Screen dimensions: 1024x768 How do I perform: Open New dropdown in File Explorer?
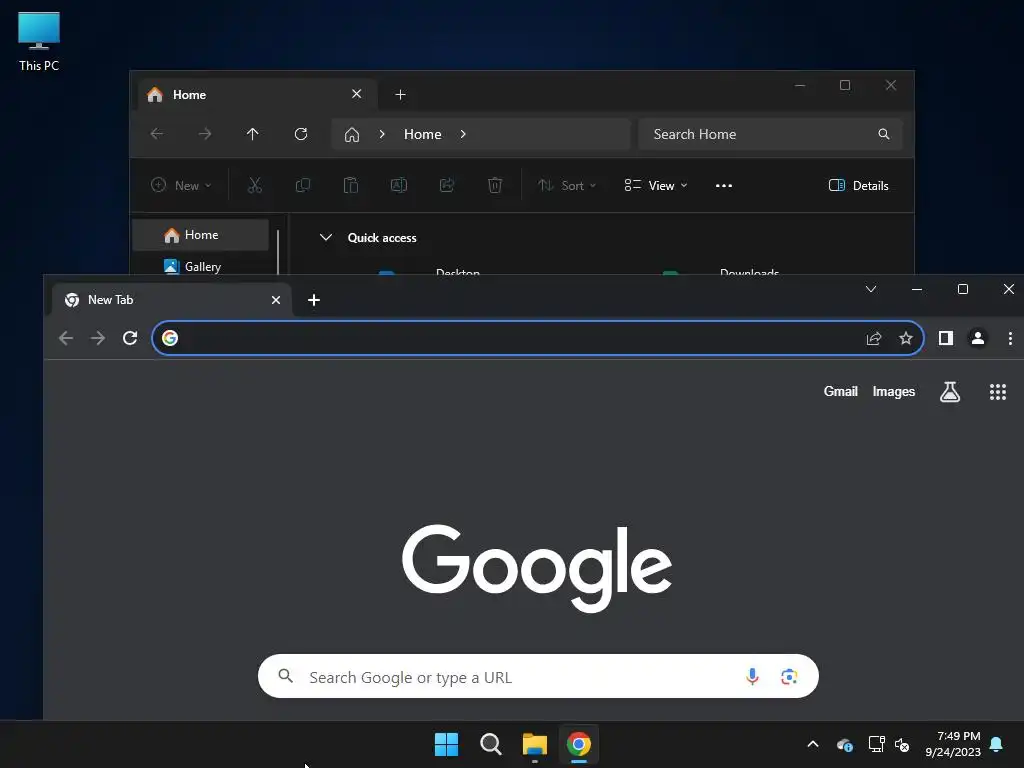pos(181,185)
